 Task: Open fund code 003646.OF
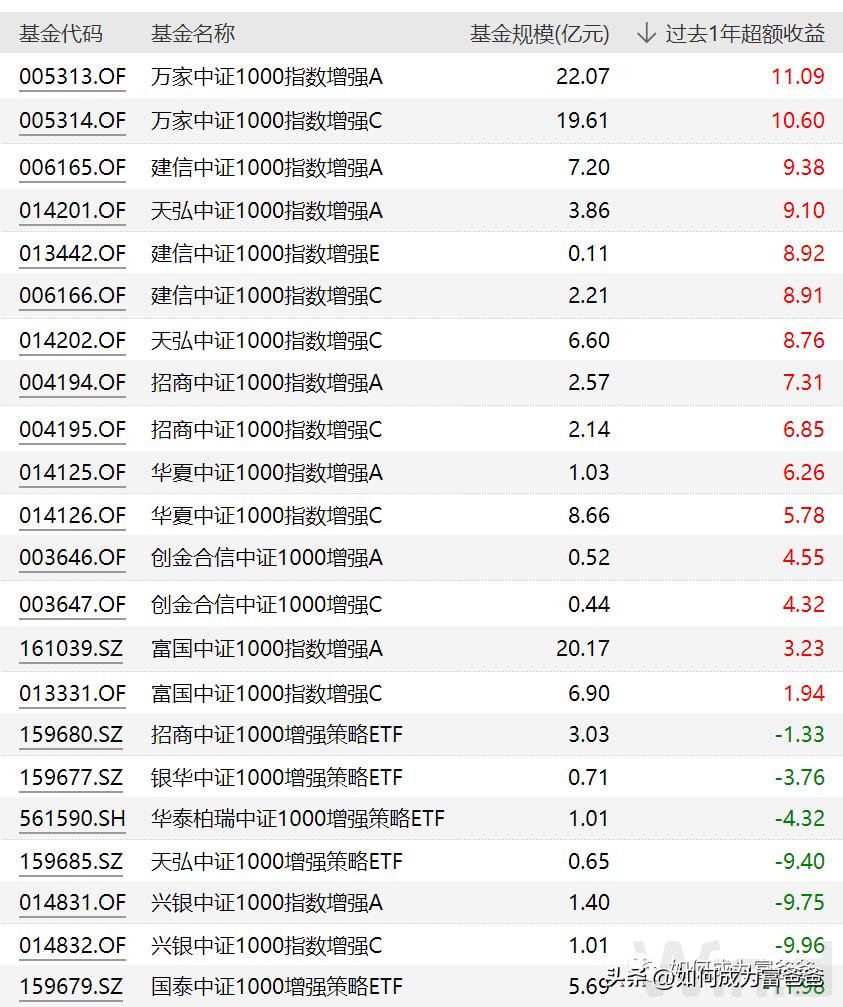(73, 557)
